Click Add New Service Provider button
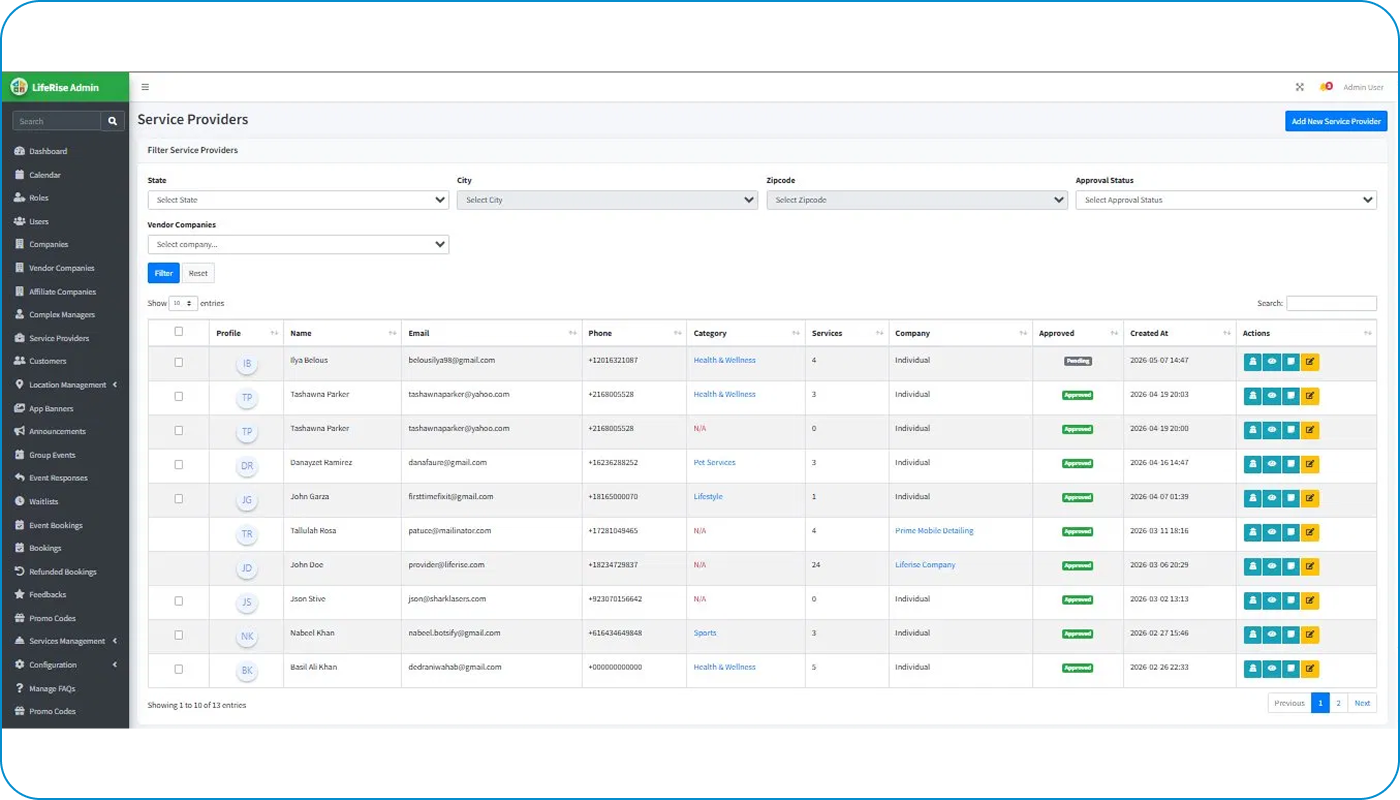The image size is (1400, 800). coord(1336,121)
